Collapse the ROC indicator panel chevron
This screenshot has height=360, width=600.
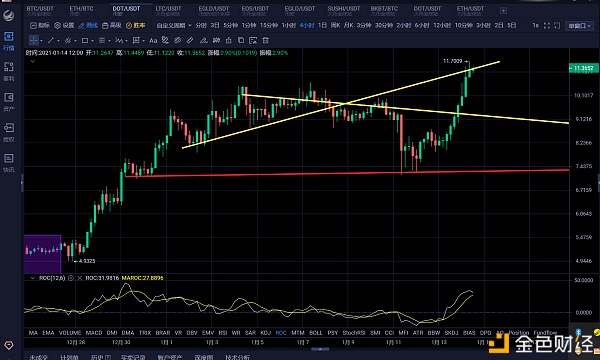click(x=33, y=278)
